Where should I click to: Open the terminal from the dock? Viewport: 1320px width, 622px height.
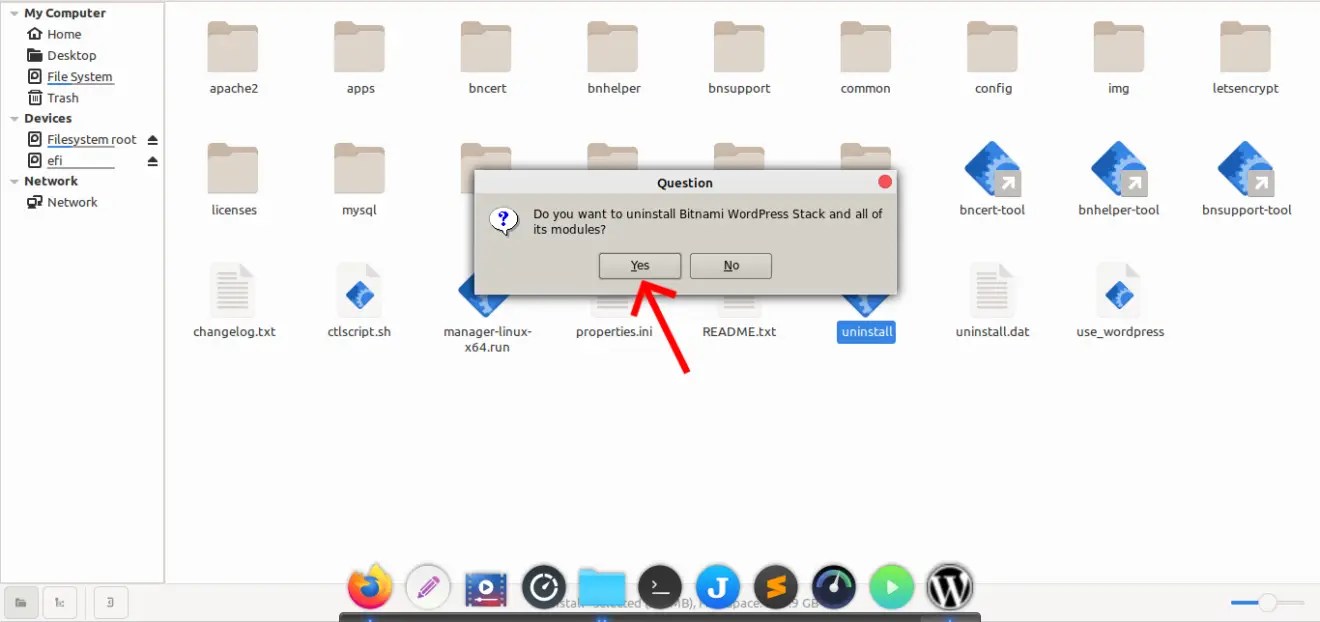tap(659, 587)
